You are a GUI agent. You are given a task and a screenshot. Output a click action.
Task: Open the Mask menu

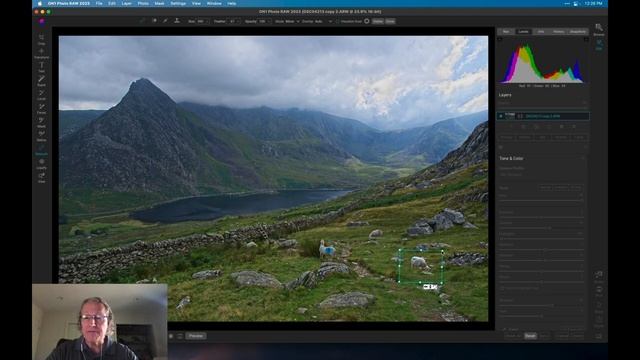tap(159, 3)
